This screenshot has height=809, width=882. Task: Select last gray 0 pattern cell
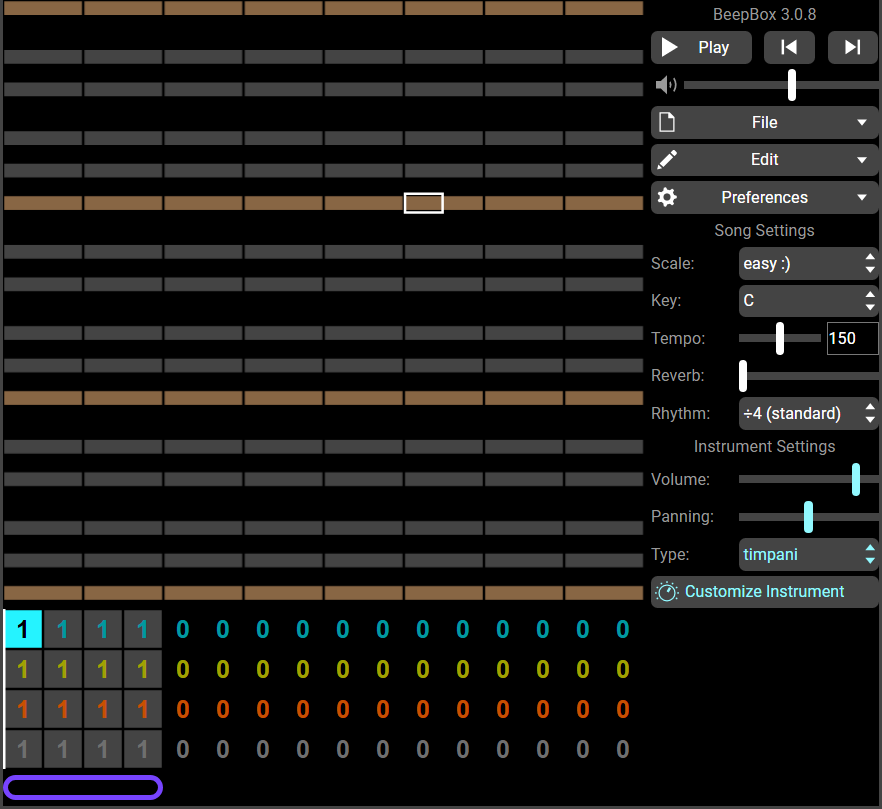623,749
